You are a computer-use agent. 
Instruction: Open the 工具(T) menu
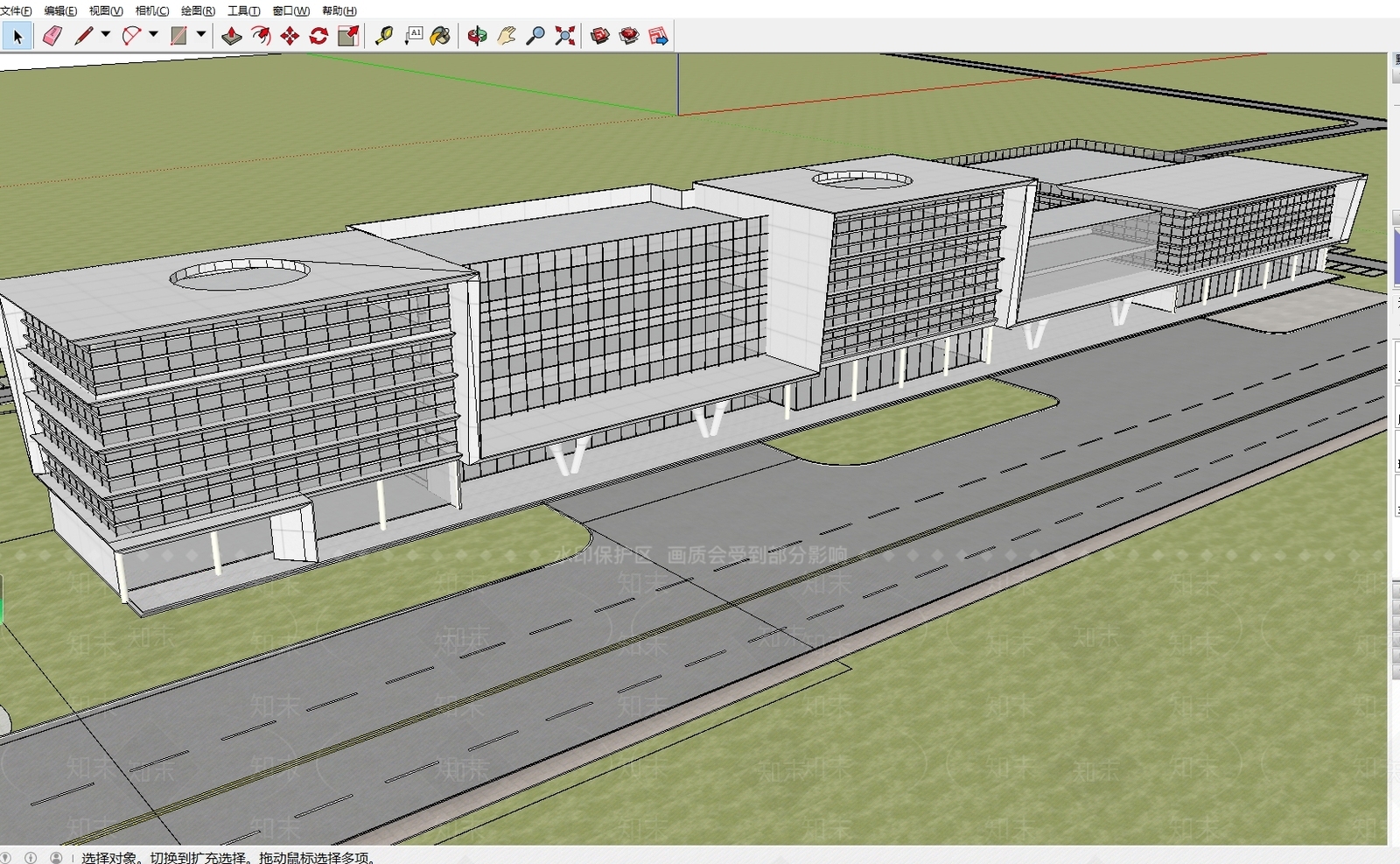point(244,11)
